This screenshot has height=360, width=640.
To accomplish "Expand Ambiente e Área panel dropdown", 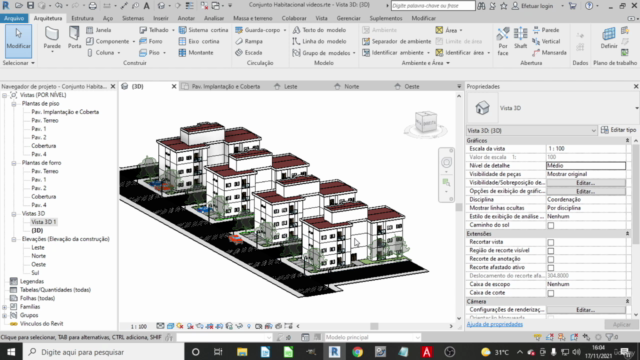I will click(x=426, y=63).
